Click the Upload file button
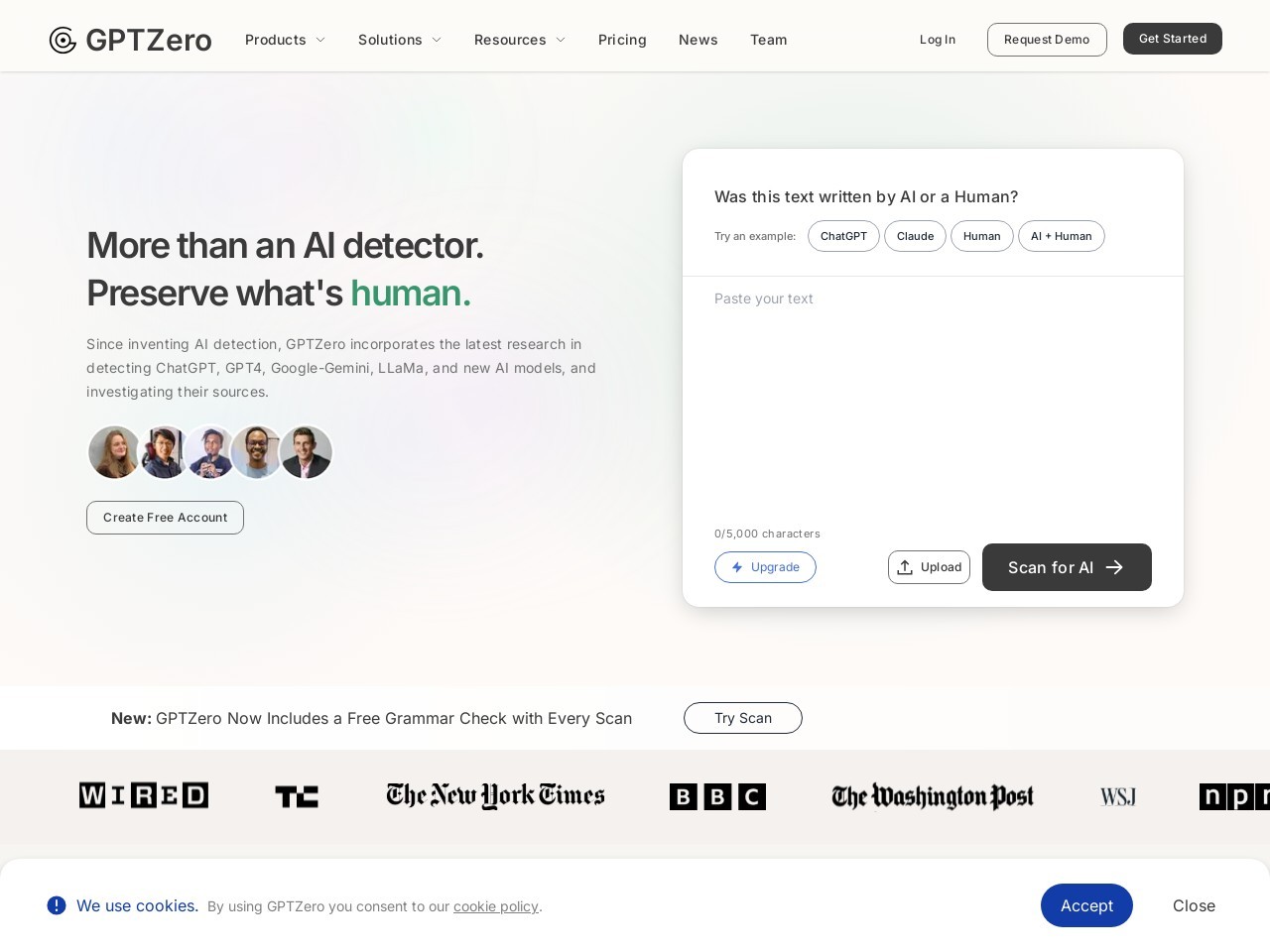The width and height of the screenshot is (1270, 952). click(x=929, y=567)
